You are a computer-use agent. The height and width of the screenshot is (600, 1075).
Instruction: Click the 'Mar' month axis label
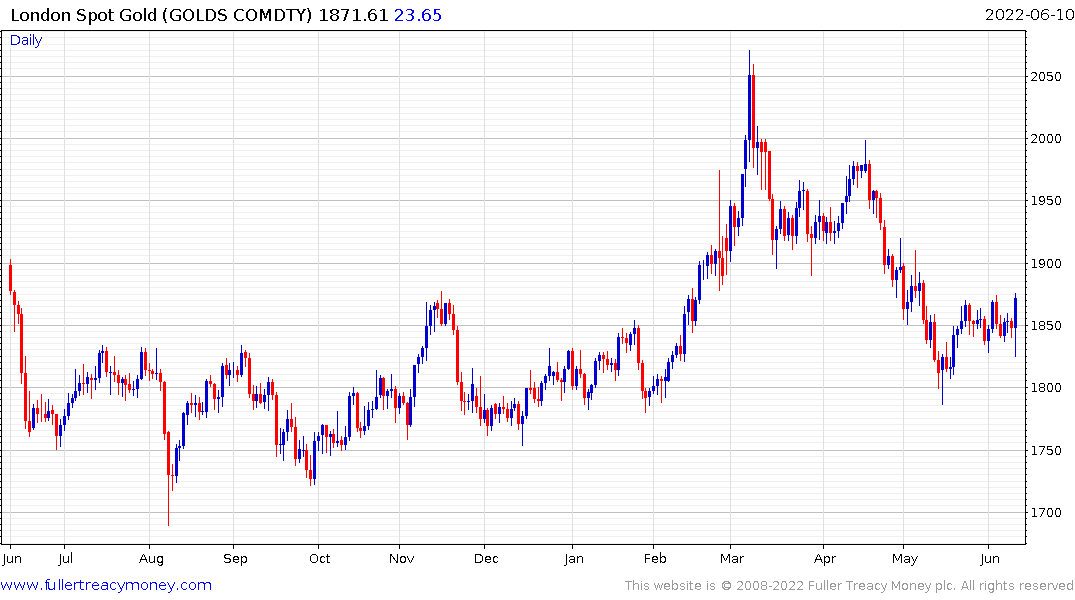(732, 559)
